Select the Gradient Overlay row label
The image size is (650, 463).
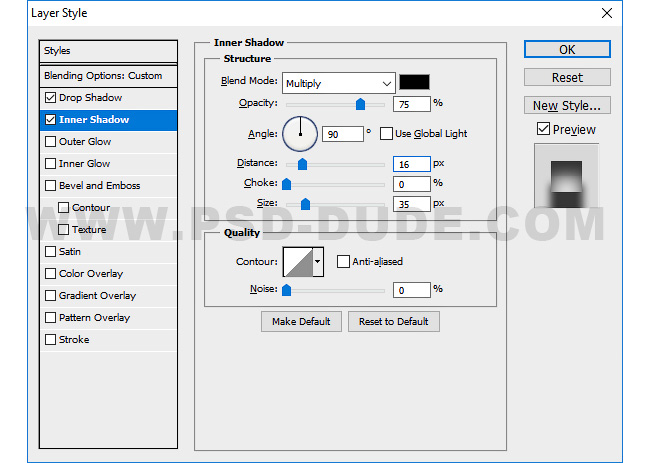[97, 296]
